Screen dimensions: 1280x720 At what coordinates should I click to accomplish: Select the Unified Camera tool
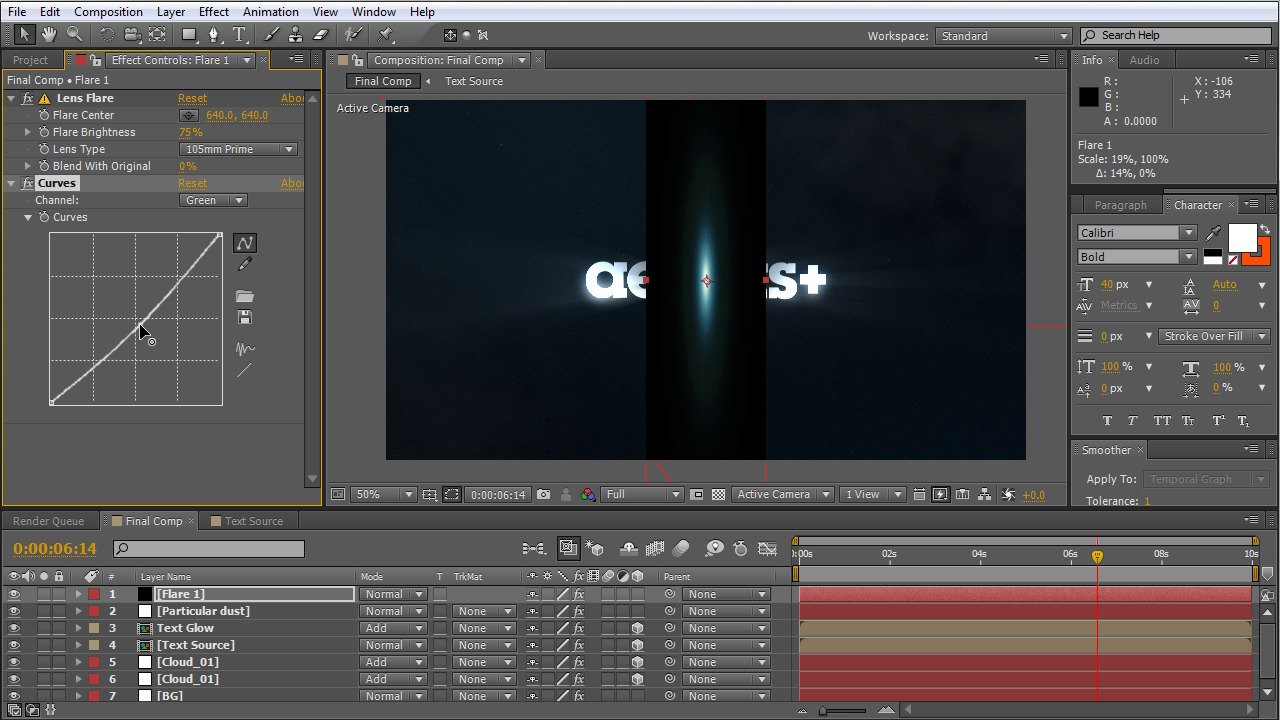click(132, 35)
